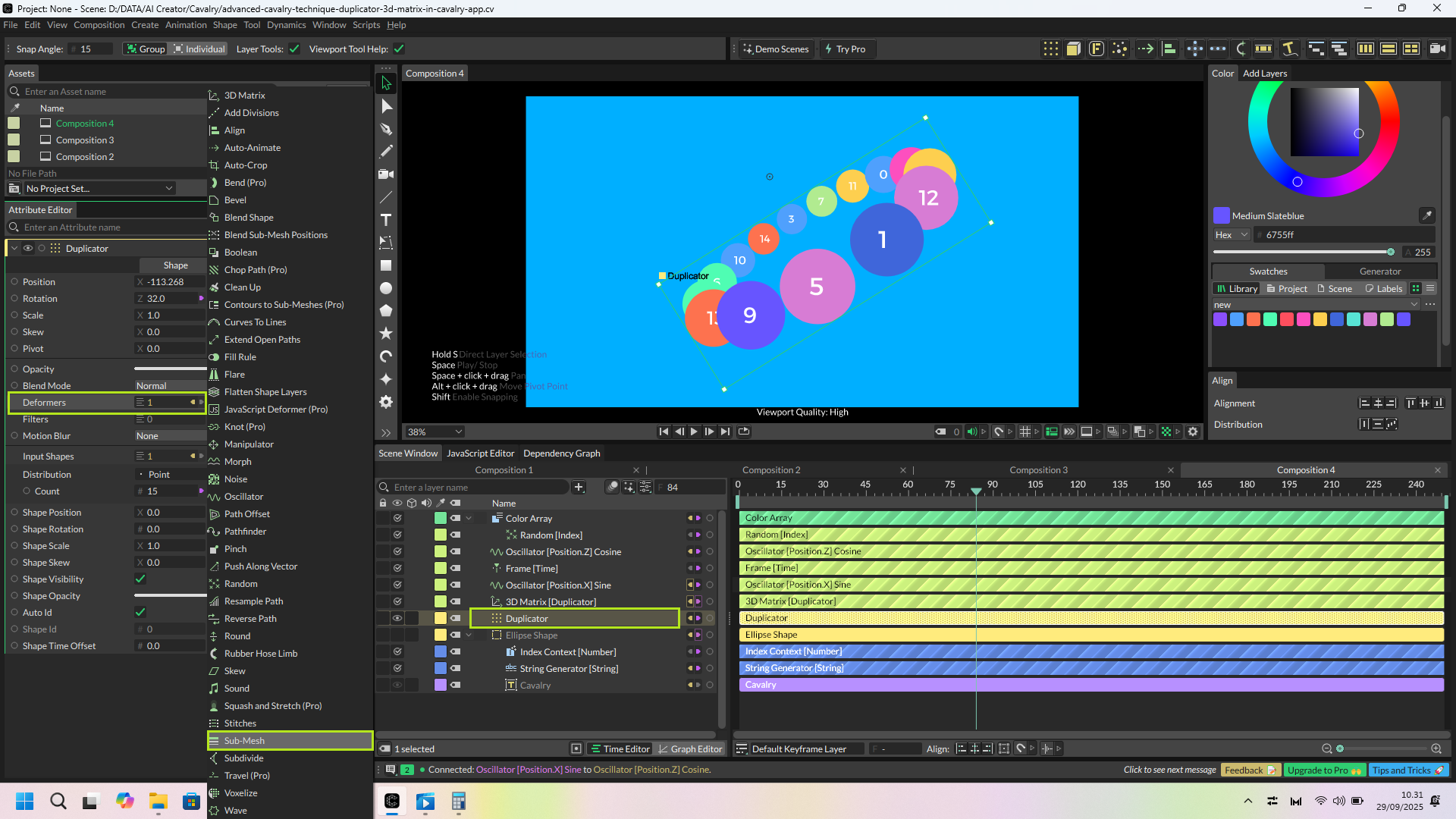Select the Star shape tool
This screenshot has height=819, width=1456.
(x=386, y=334)
